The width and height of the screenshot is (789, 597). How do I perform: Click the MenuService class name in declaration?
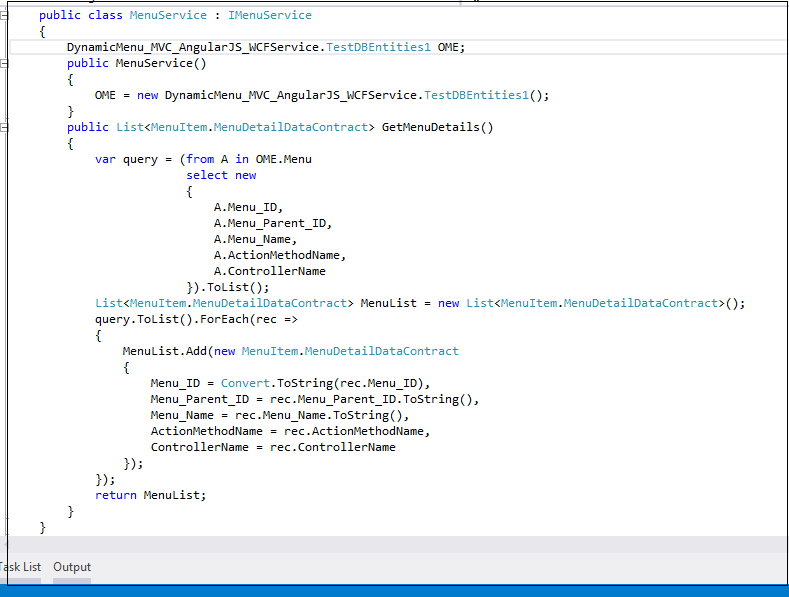pyautogui.click(x=168, y=15)
